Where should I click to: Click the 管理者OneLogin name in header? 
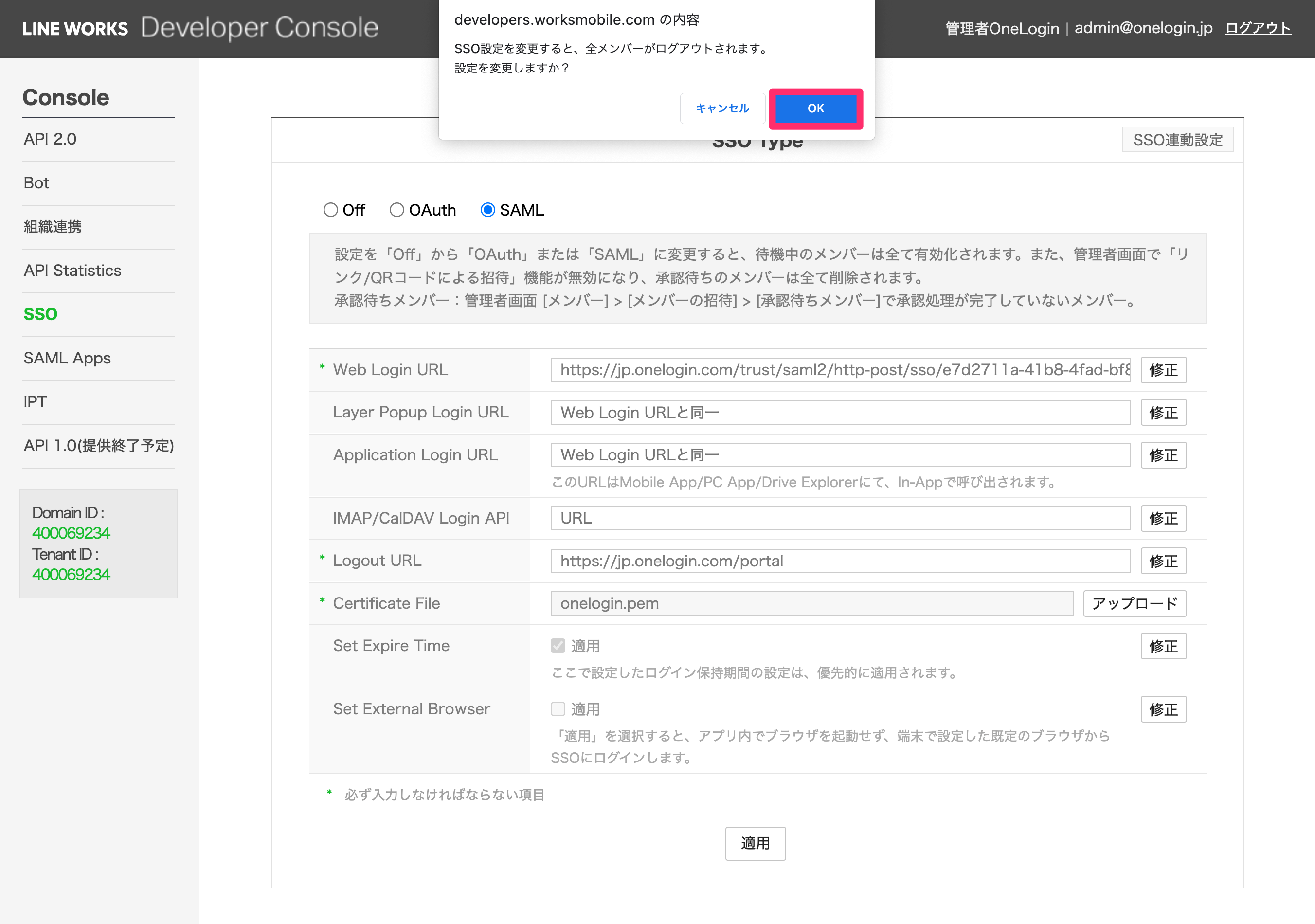pyautogui.click(x=1002, y=29)
